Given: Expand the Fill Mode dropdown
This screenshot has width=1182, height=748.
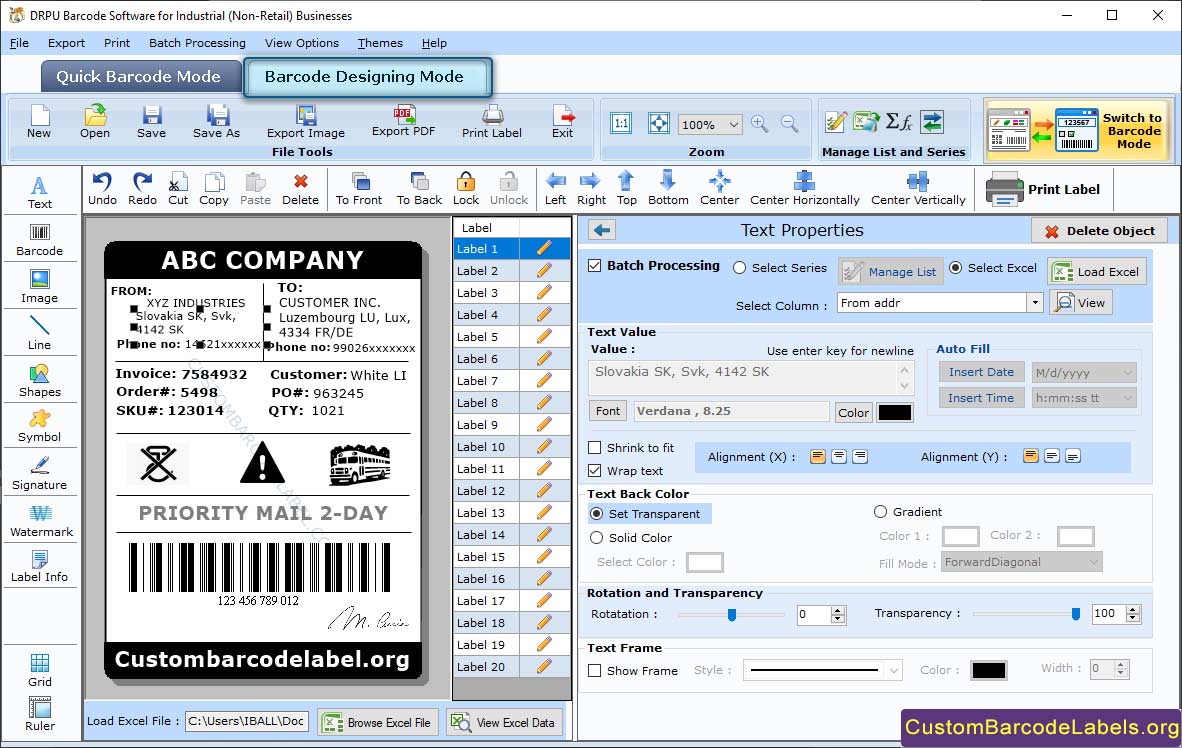Looking at the screenshot, I should click(1094, 563).
